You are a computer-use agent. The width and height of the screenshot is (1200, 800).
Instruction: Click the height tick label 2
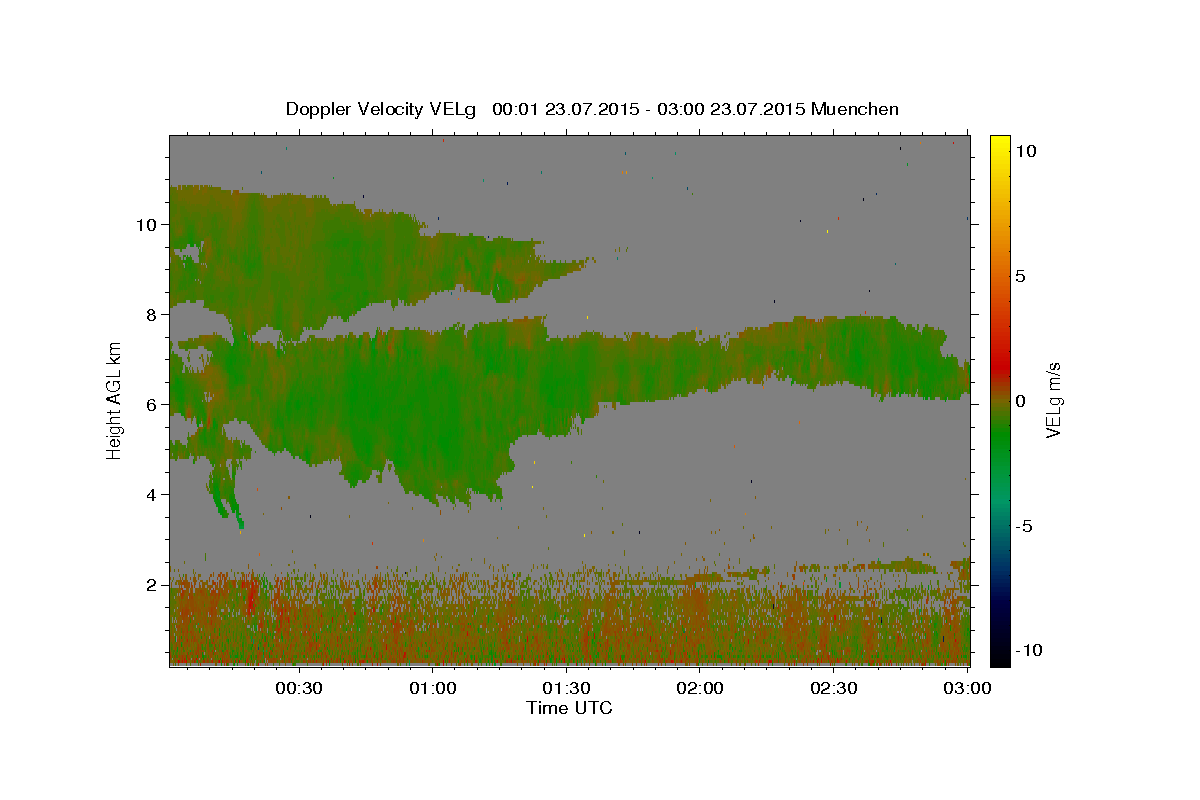tap(149, 584)
